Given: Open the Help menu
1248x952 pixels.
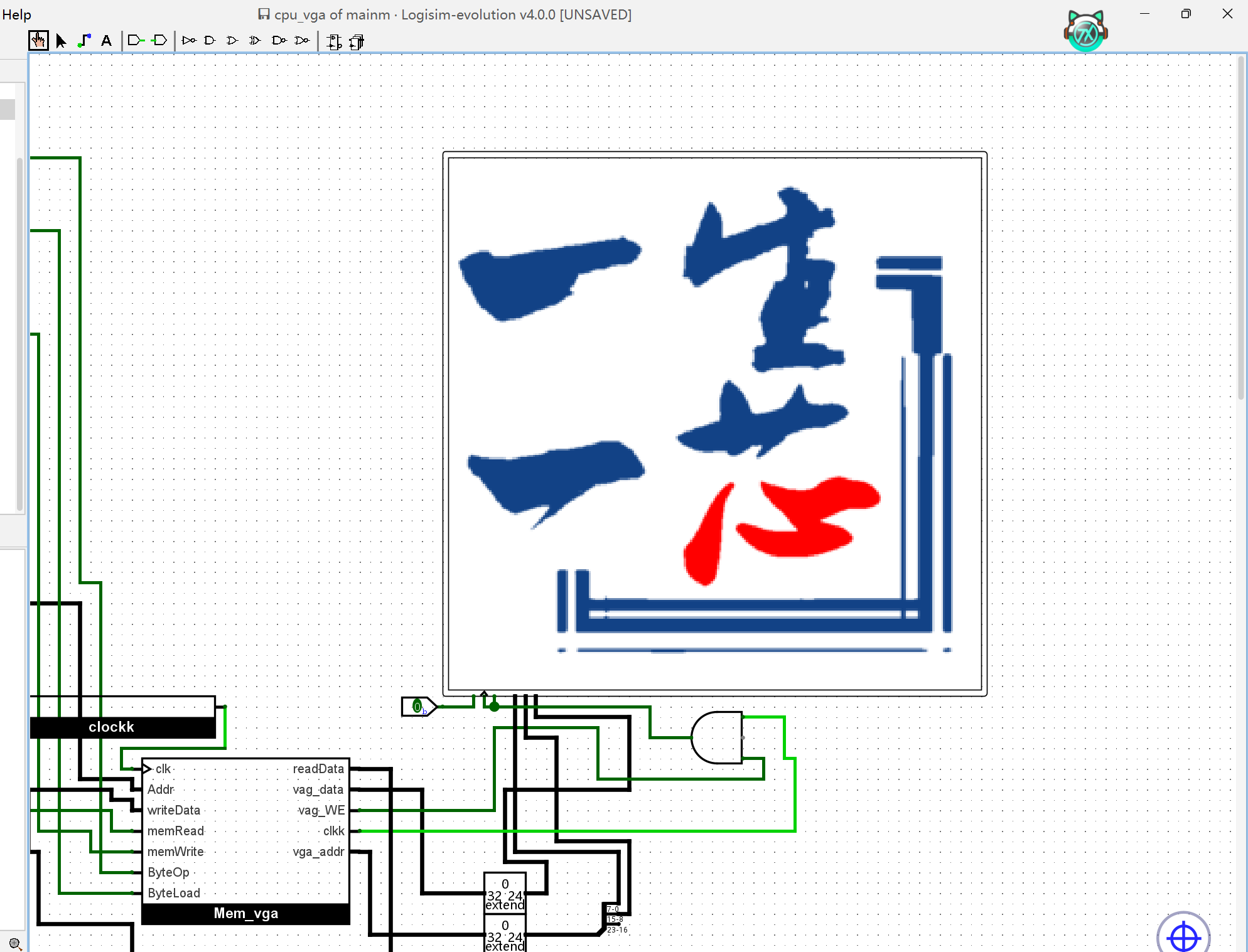Looking at the screenshot, I should click(x=16, y=14).
